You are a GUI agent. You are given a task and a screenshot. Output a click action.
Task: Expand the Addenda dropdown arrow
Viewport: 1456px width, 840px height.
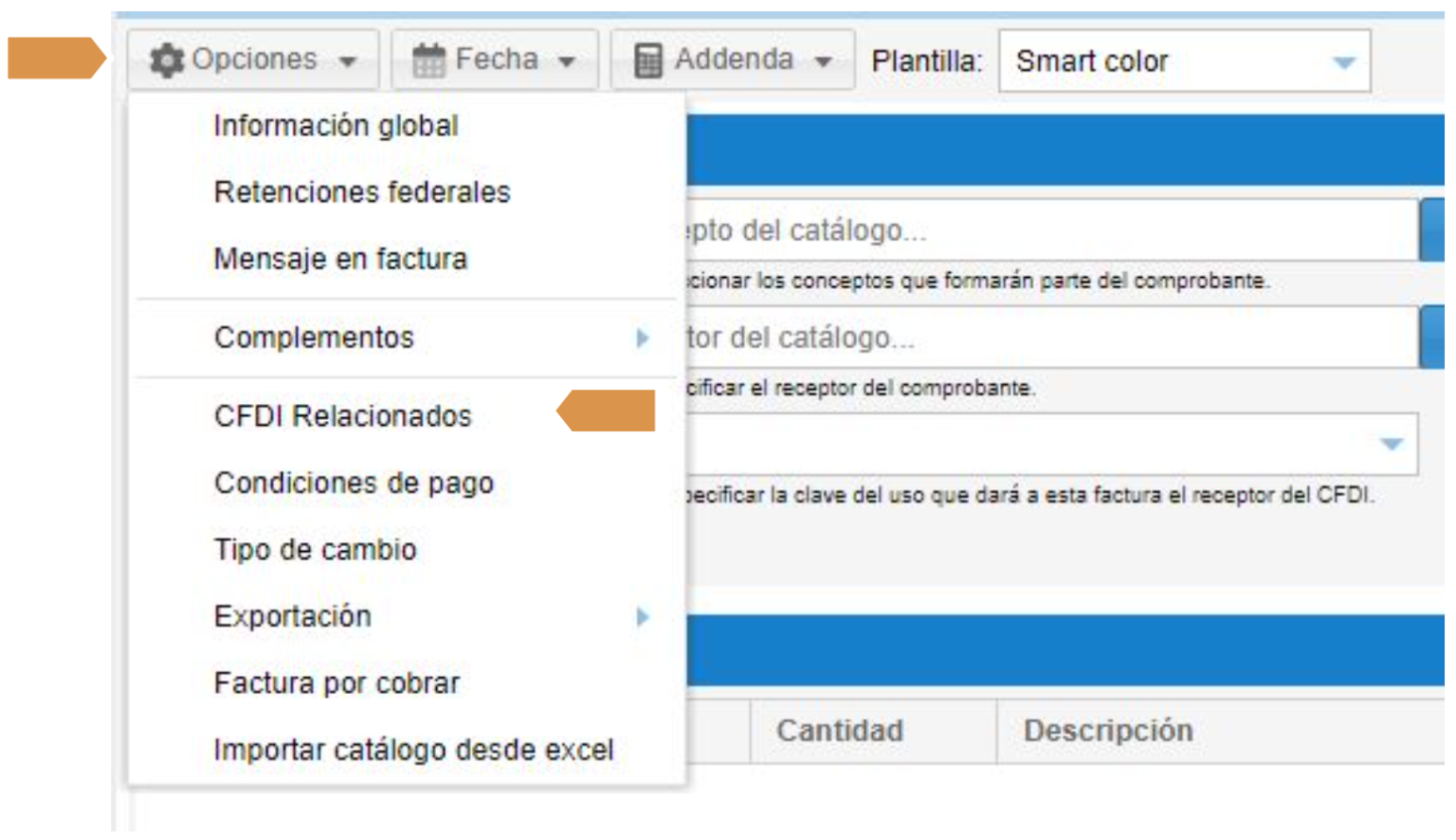point(824,62)
